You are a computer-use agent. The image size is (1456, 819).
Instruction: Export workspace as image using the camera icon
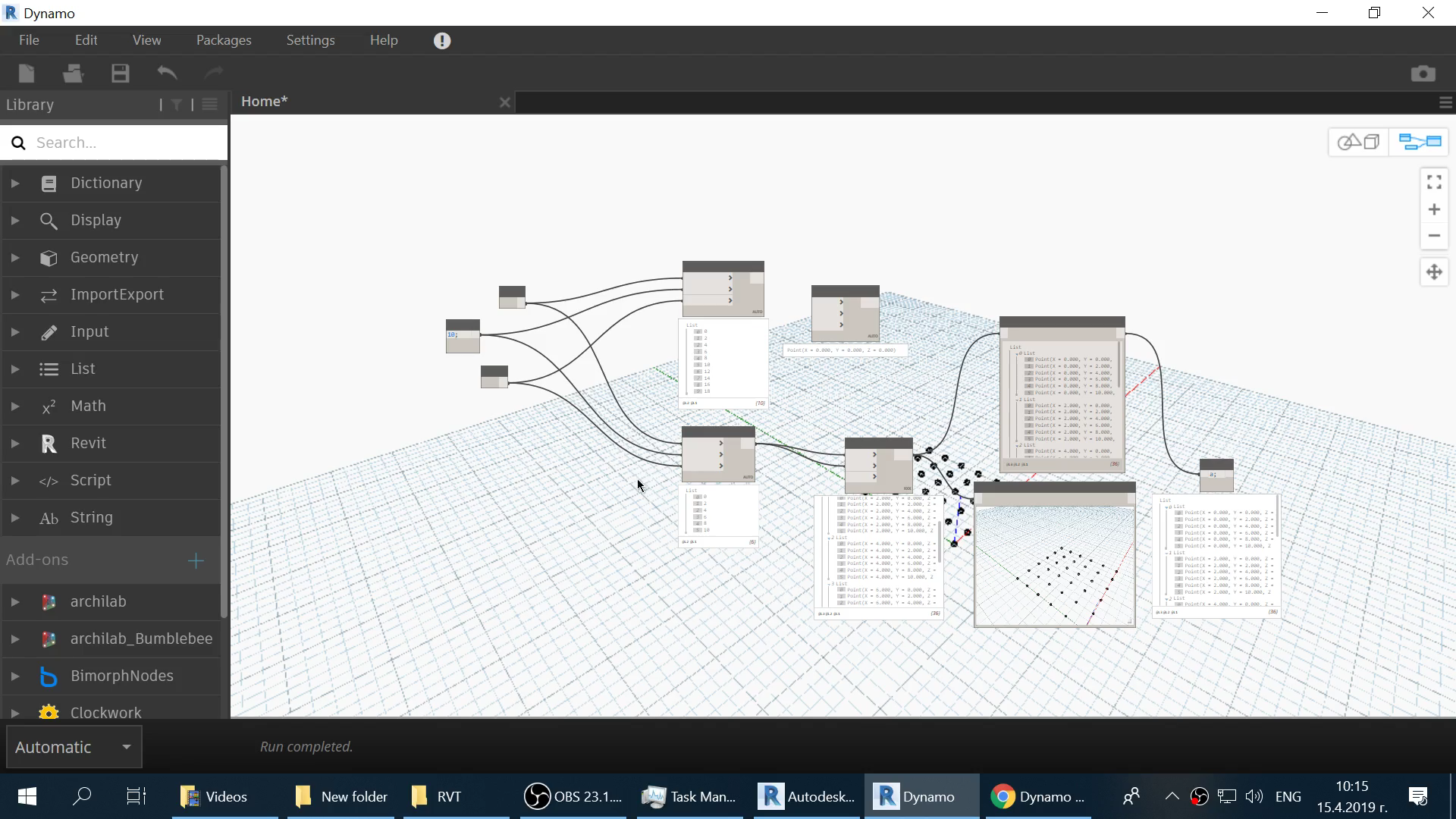(x=1423, y=73)
